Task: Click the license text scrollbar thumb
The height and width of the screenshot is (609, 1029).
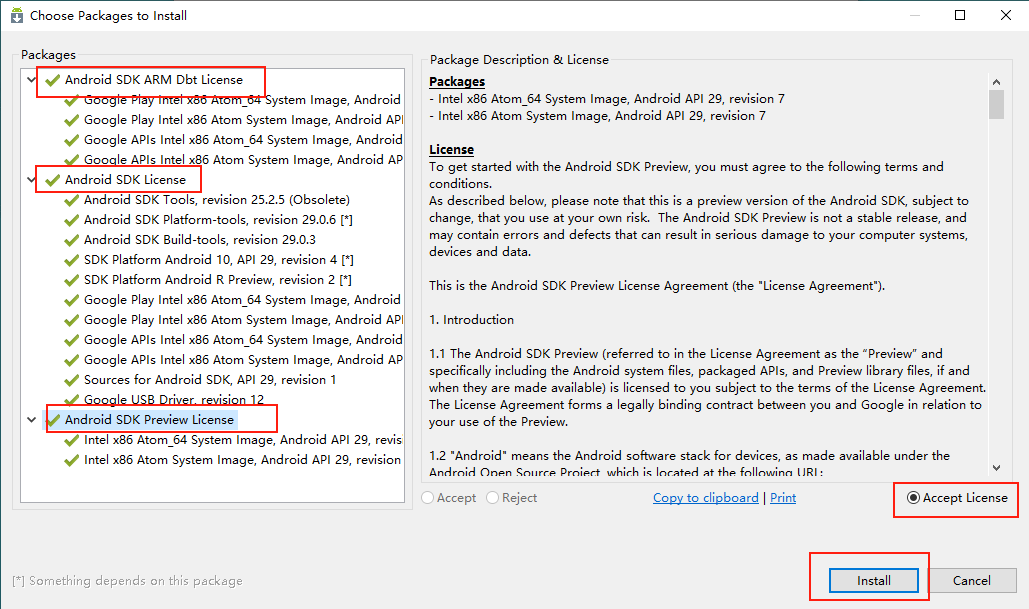Action: click(x=996, y=105)
